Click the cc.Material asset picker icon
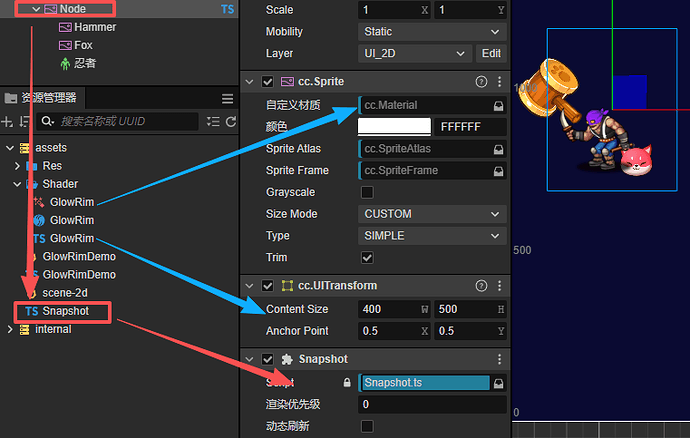Screen dimensions: 690x438 click(x=498, y=106)
